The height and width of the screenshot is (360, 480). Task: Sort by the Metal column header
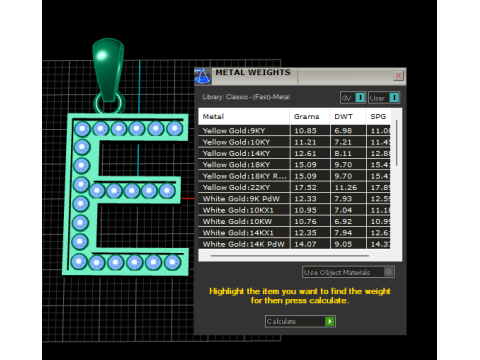pos(244,117)
